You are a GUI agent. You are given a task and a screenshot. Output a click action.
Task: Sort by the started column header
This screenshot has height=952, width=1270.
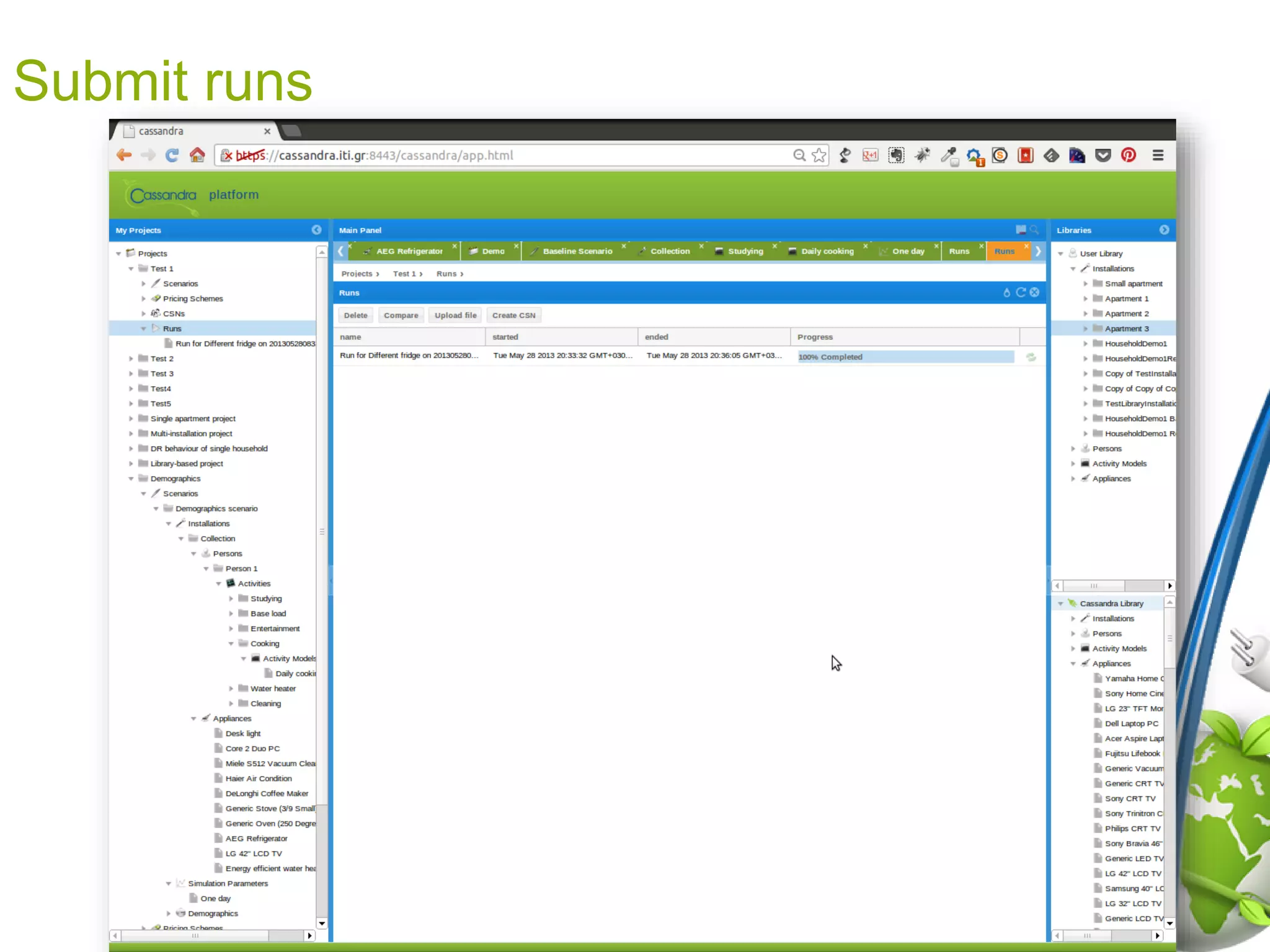click(561, 337)
